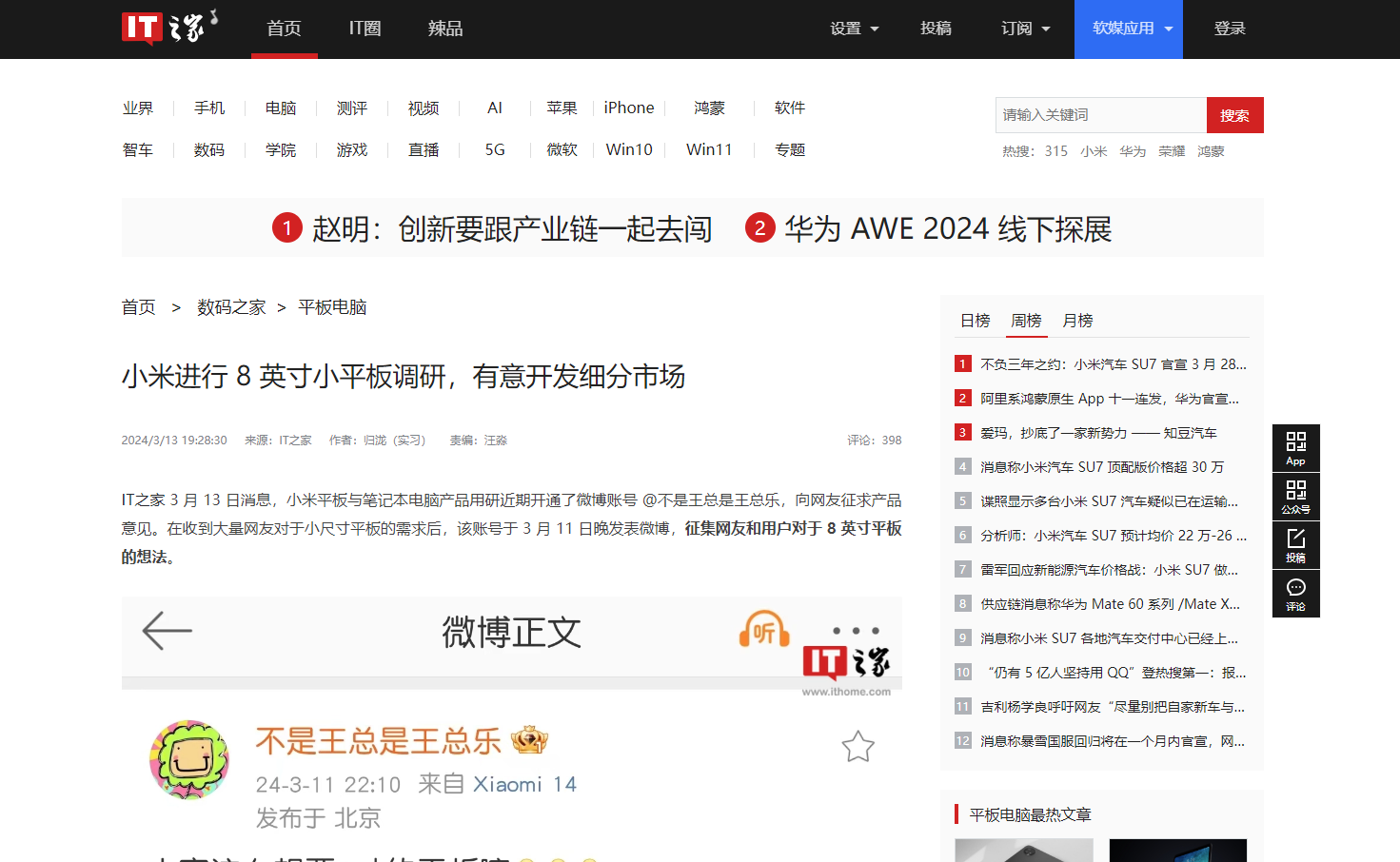Open the 软媒应用 dropdown
This screenshot has width=1400, height=862.
click(1129, 29)
